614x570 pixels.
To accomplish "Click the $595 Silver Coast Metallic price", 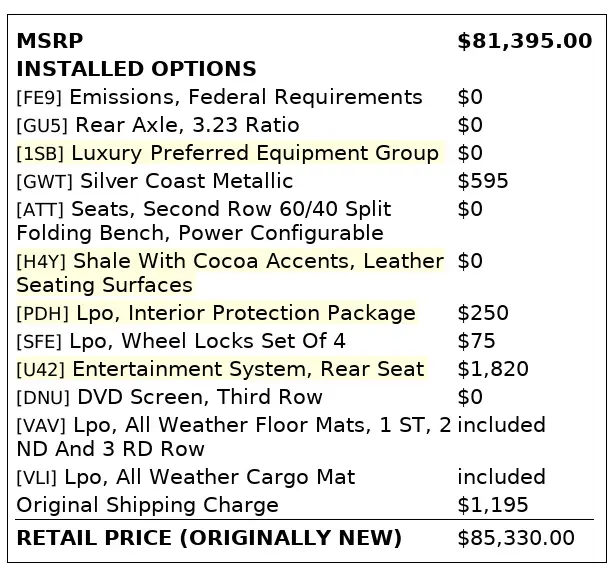I will tap(483, 181).
